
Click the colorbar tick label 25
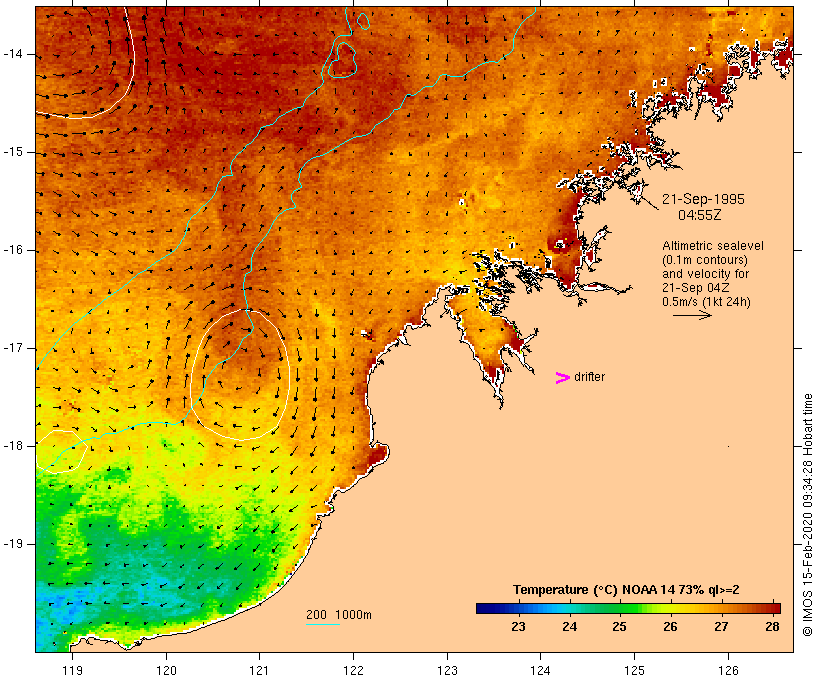tap(619, 627)
